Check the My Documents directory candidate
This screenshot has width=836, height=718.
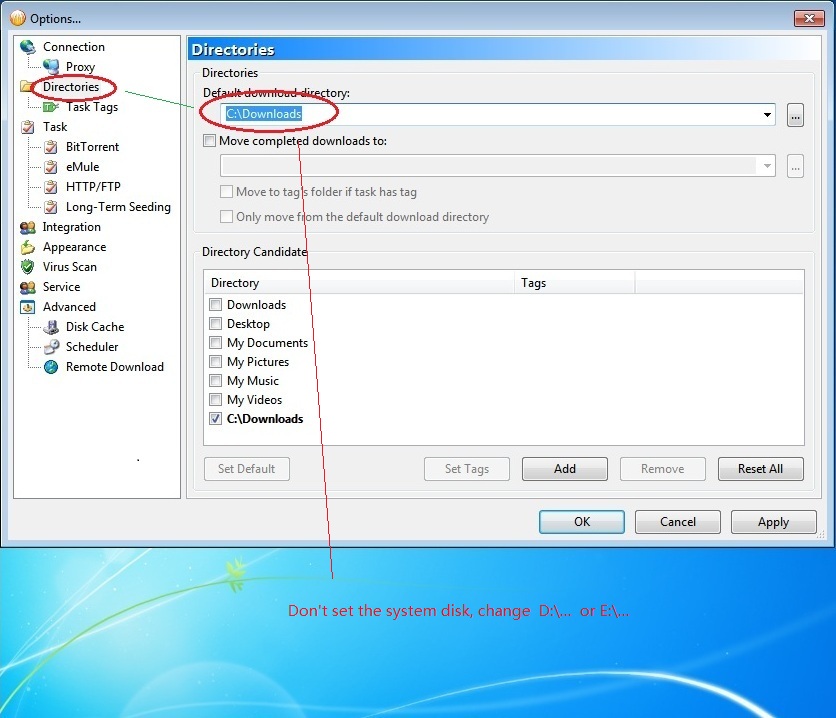[215, 342]
